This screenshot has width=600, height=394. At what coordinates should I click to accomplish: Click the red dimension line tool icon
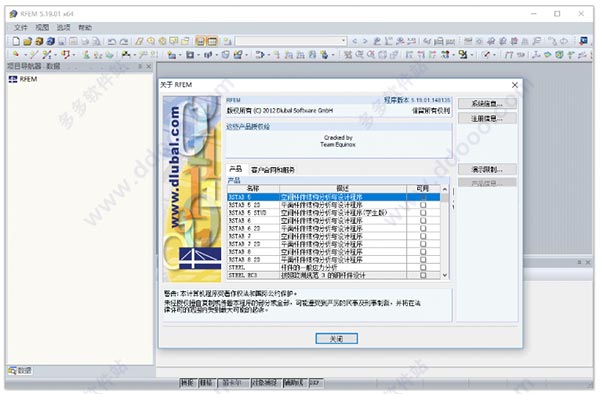486,55
